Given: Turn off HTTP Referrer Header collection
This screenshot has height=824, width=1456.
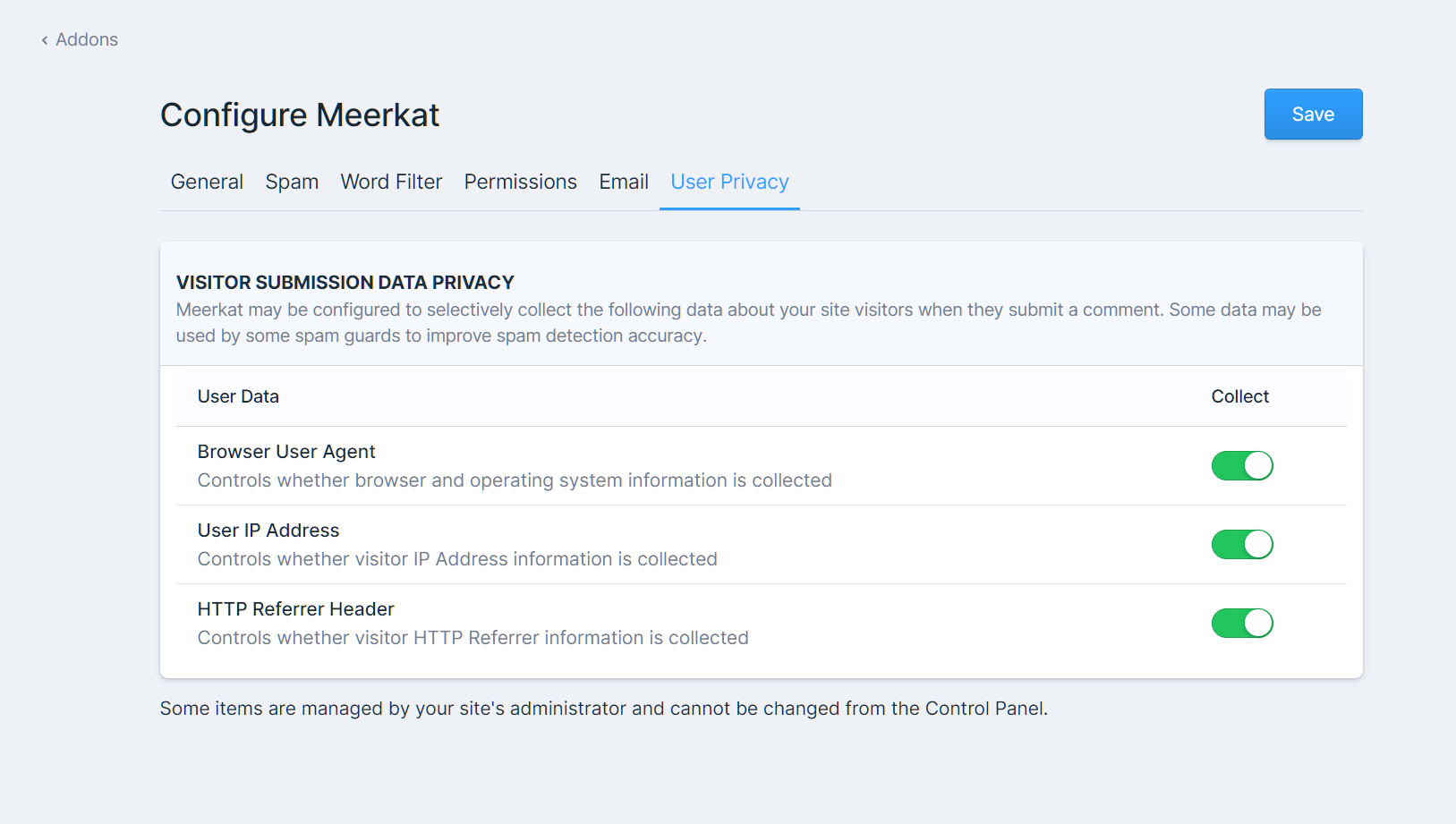Looking at the screenshot, I should coord(1242,624).
